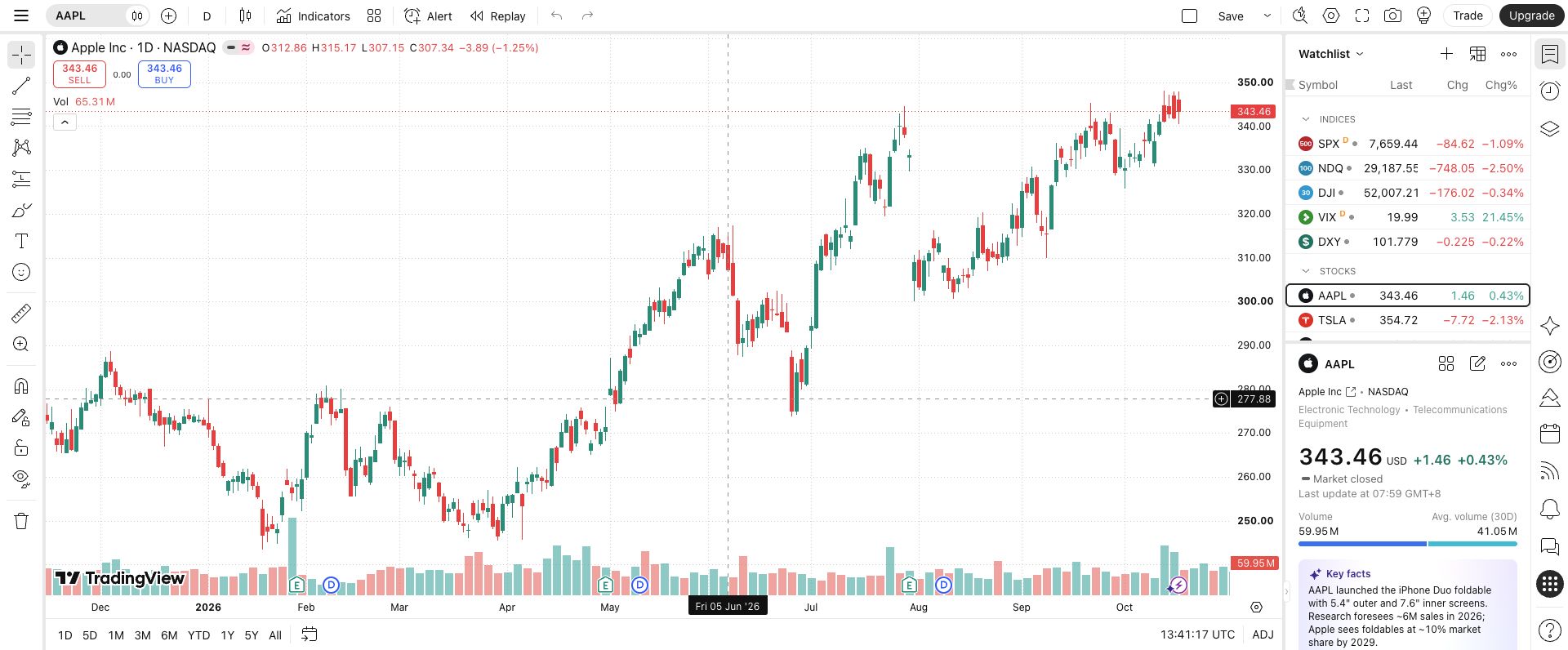Select the Text annotation tool

[21, 241]
